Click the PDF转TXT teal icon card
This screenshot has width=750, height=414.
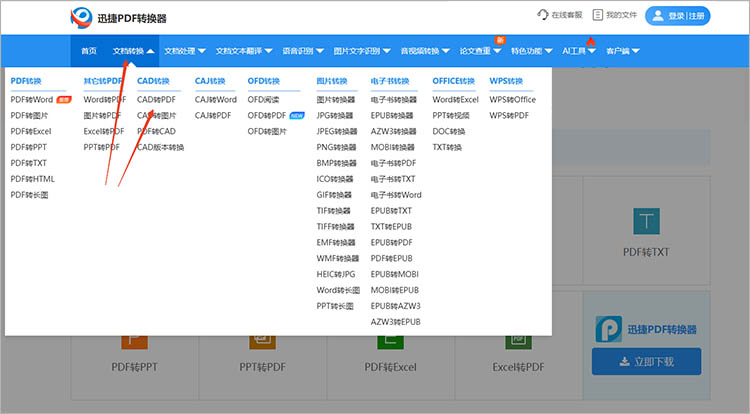click(x=646, y=221)
